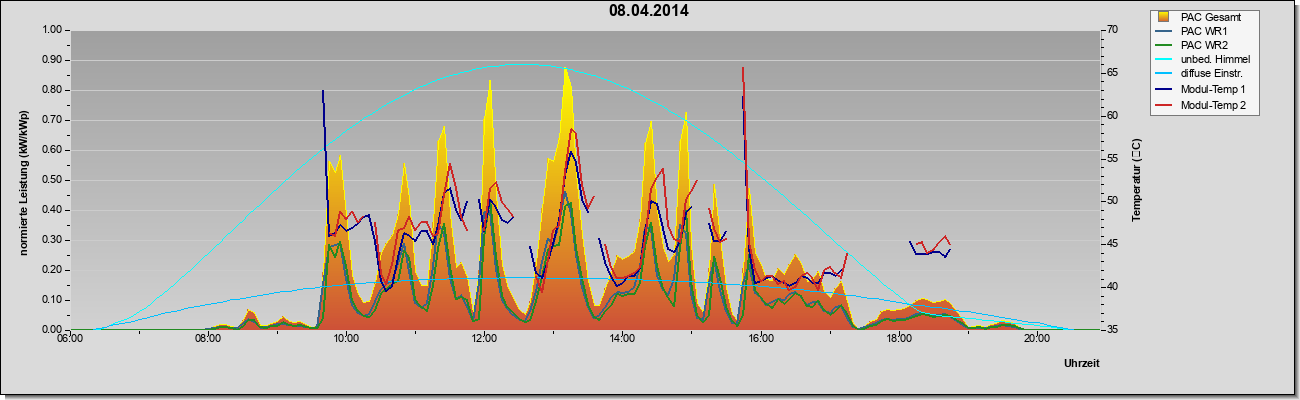Click the 08:00 time axis label

207,337
